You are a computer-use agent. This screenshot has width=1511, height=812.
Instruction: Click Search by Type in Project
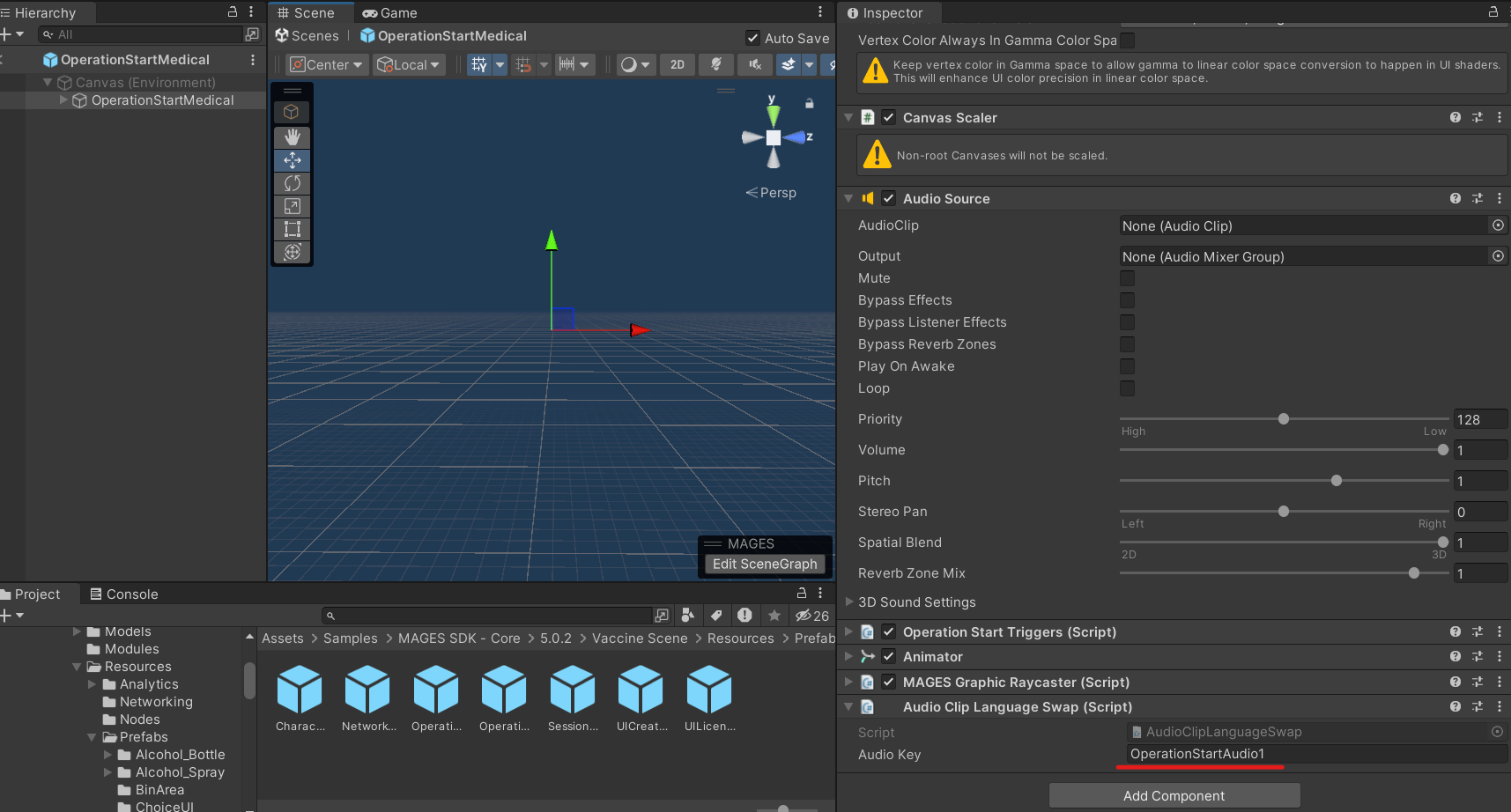[x=688, y=615]
